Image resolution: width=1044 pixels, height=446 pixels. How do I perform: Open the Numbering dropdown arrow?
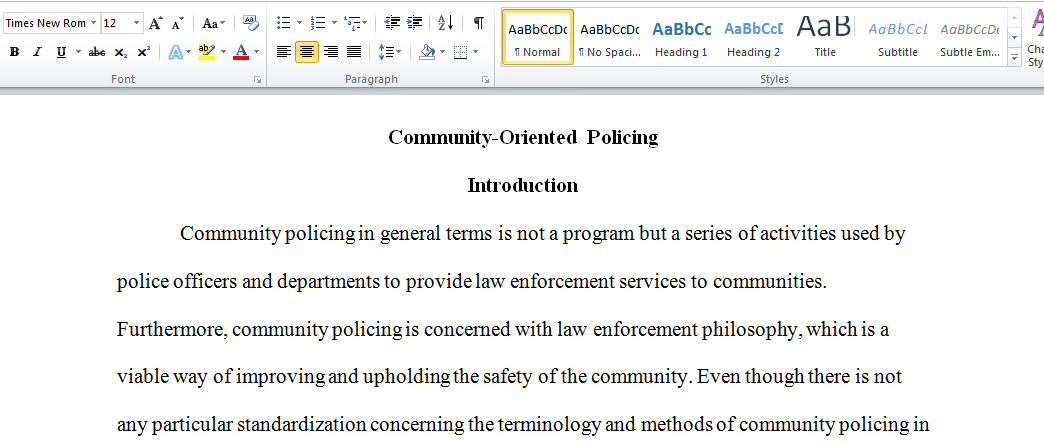334,23
